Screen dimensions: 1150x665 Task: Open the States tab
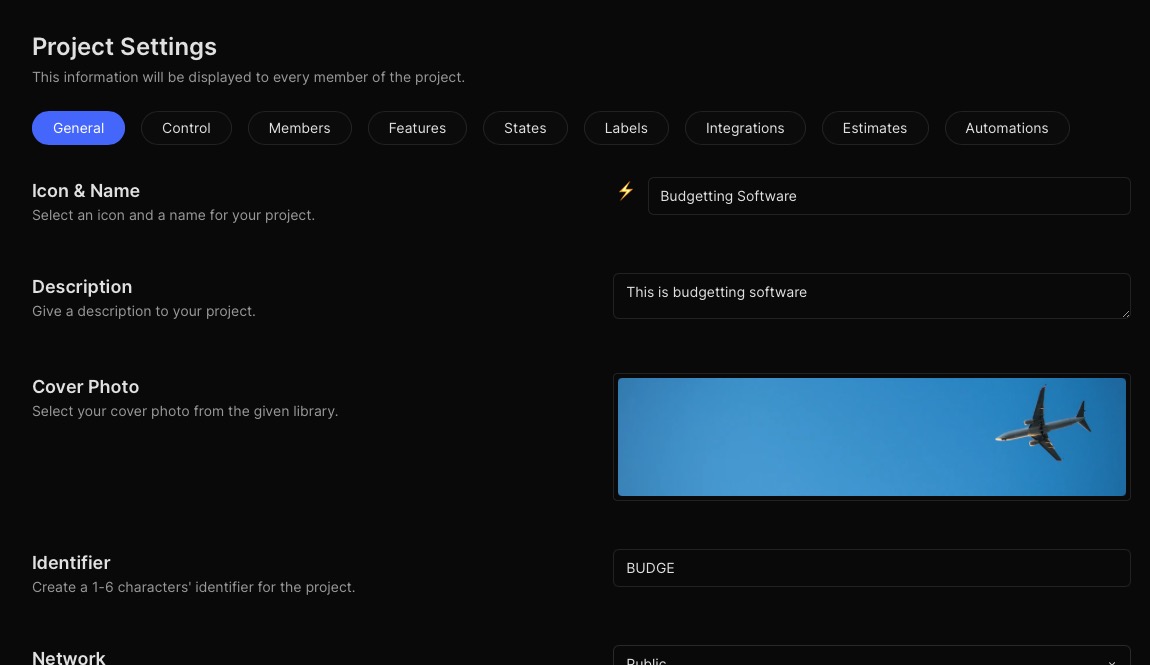coord(525,128)
